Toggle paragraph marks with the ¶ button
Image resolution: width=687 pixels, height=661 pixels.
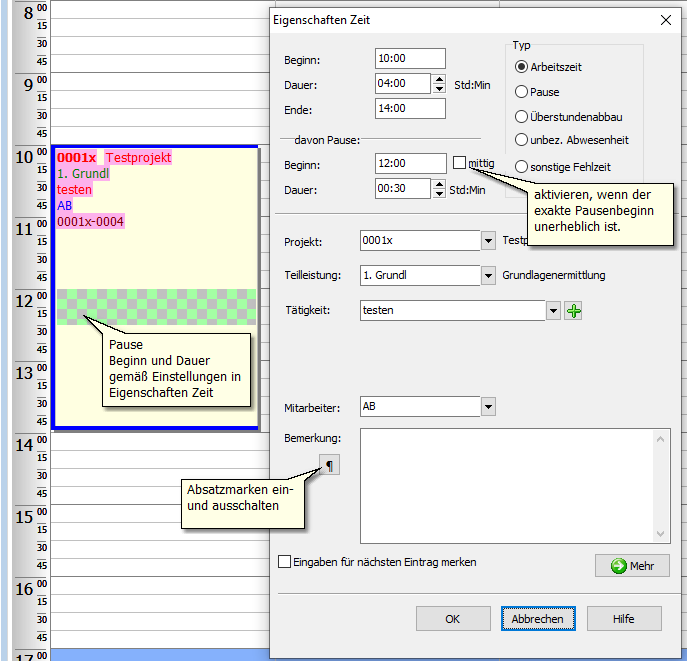tap(329, 464)
